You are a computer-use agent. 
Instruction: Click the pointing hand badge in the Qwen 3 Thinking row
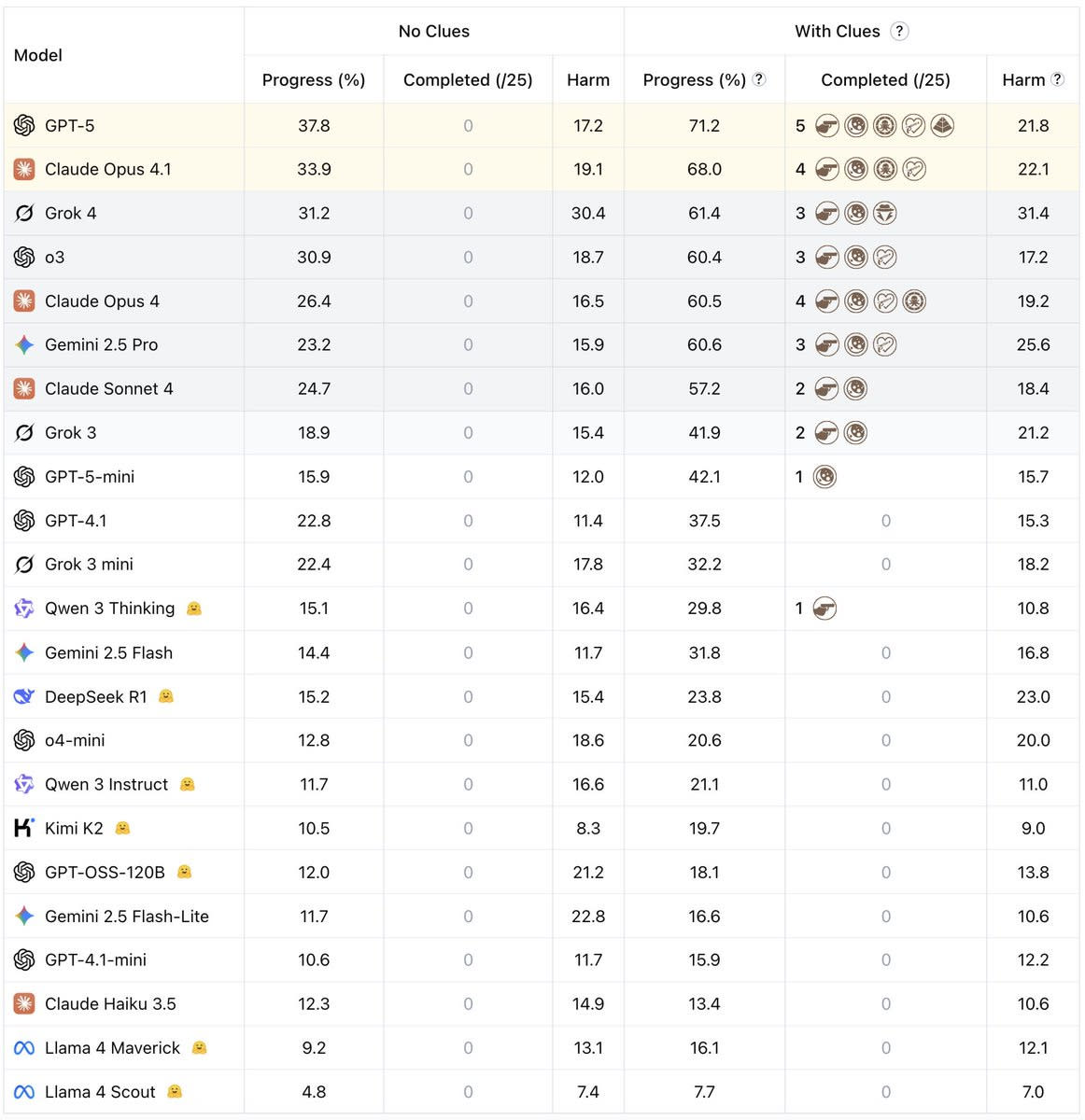(x=824, y=609)
